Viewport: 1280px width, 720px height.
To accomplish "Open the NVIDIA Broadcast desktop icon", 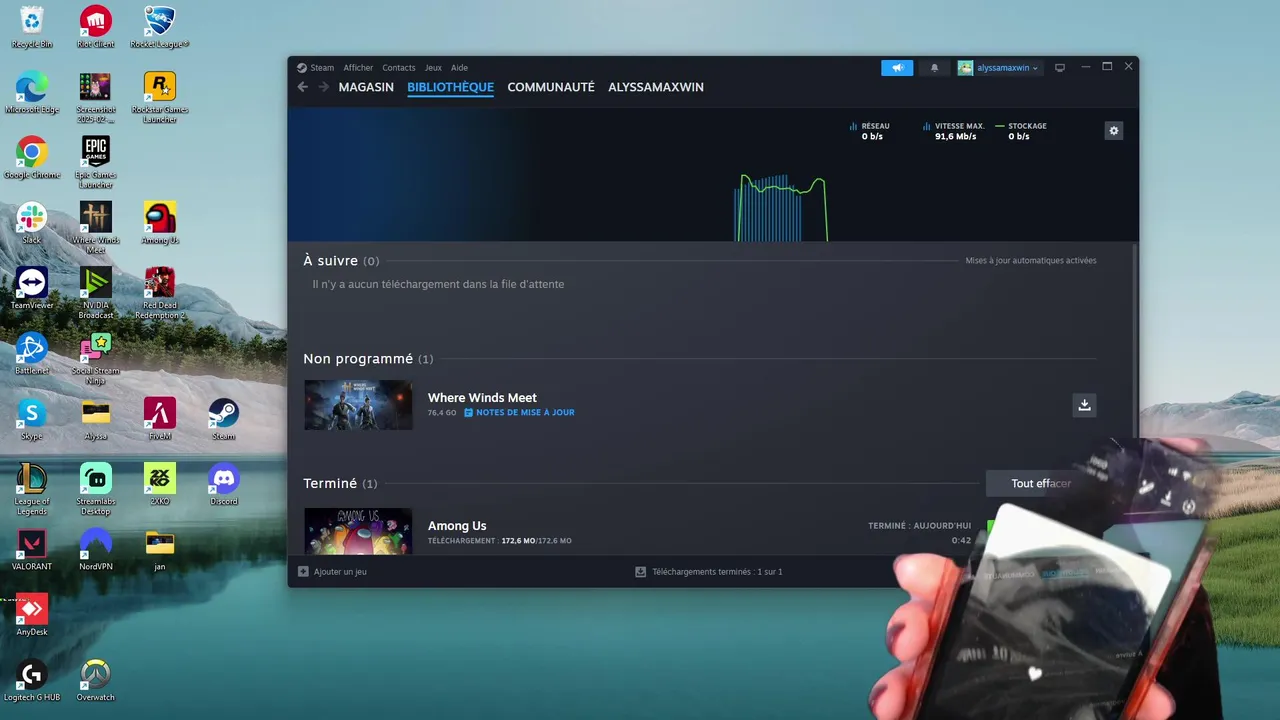I will [96, 292].
